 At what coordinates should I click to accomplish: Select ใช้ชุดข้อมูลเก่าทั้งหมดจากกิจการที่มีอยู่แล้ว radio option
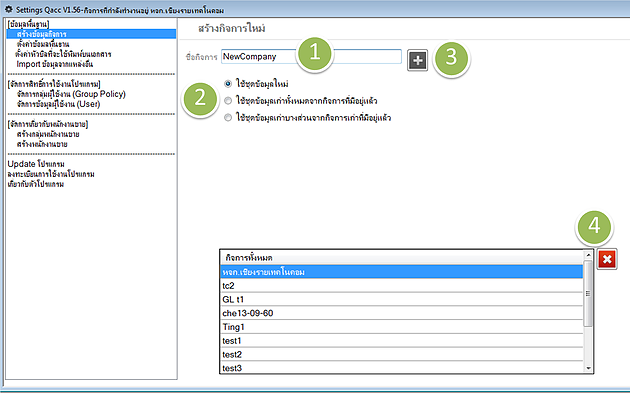coord(228,100)
